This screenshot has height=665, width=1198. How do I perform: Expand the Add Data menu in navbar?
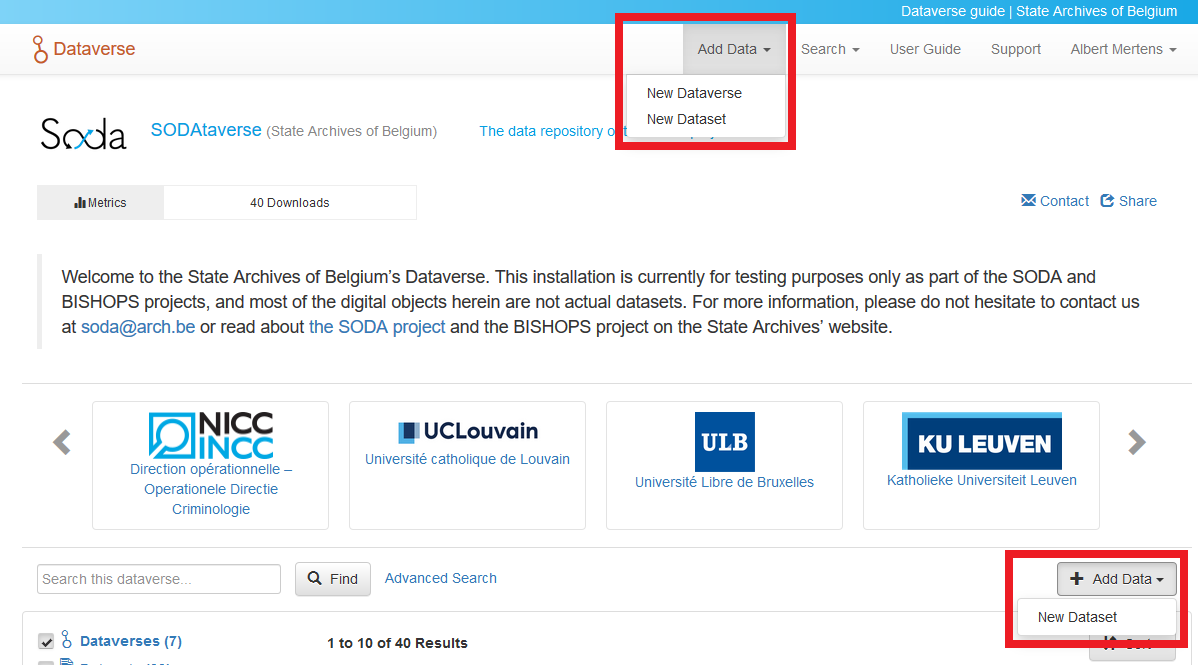click(x=733, y=49)
